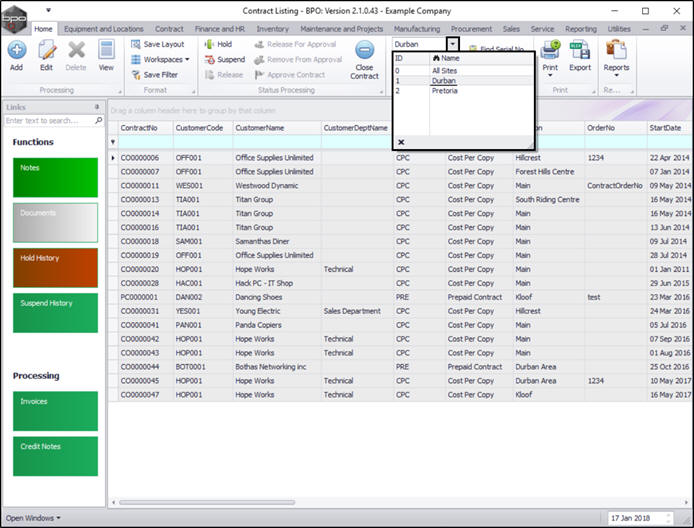Click the Hold status button
The image size is (694, 528).
coord(218,44)
